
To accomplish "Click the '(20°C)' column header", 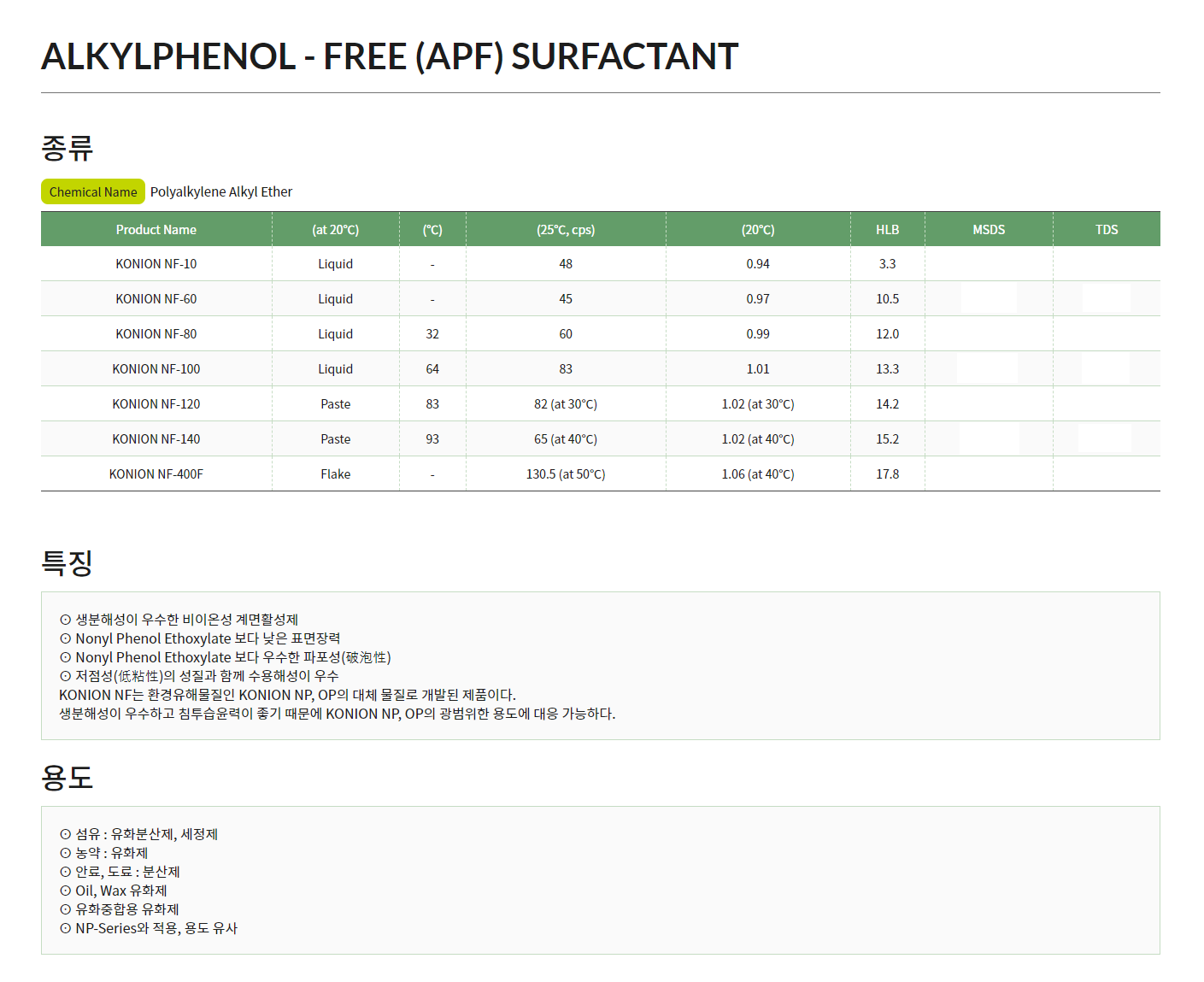I will click(x=758, y=229).
